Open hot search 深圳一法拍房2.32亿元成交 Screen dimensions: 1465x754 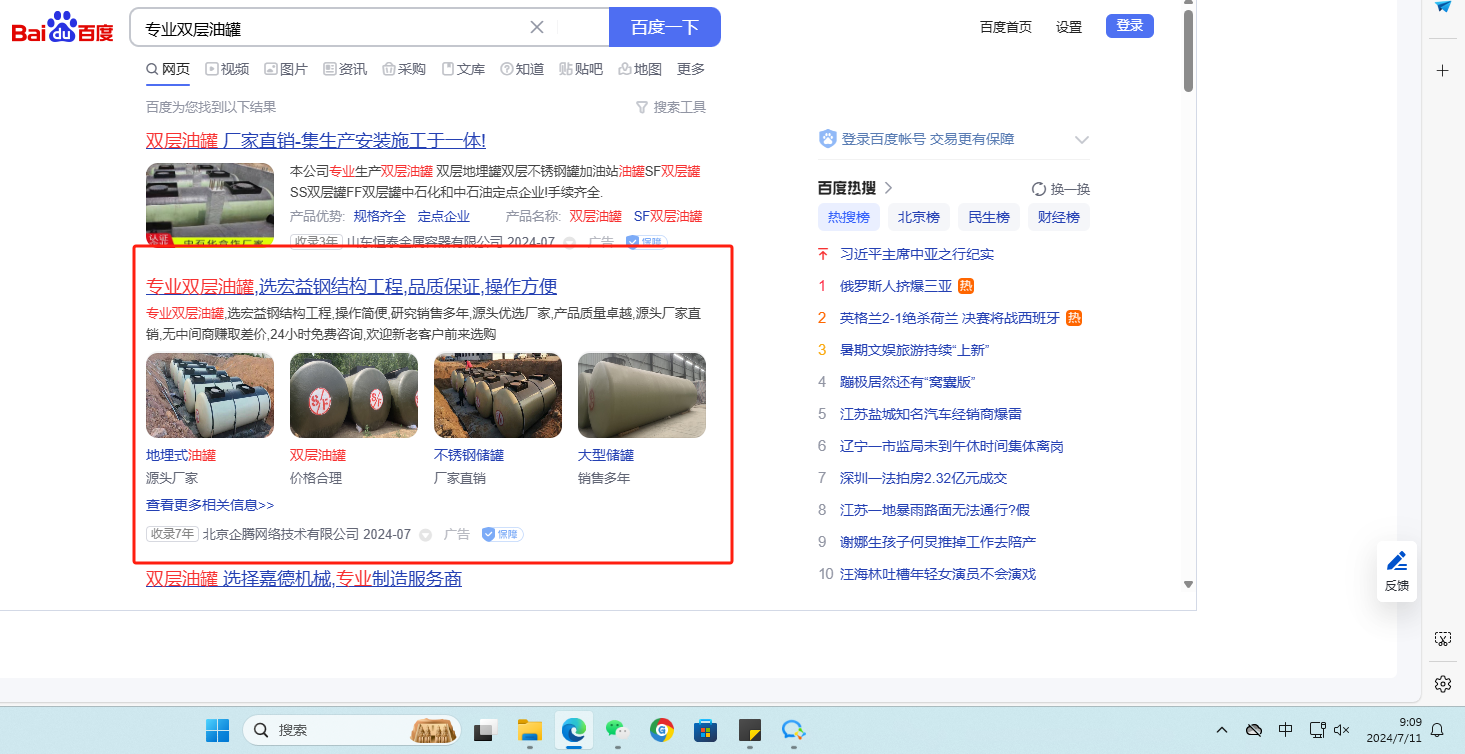(924, 478)
